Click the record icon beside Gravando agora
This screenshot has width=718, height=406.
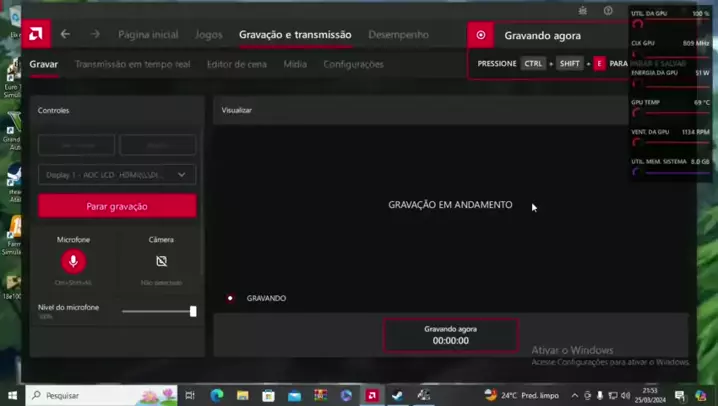tap(481, 35)
